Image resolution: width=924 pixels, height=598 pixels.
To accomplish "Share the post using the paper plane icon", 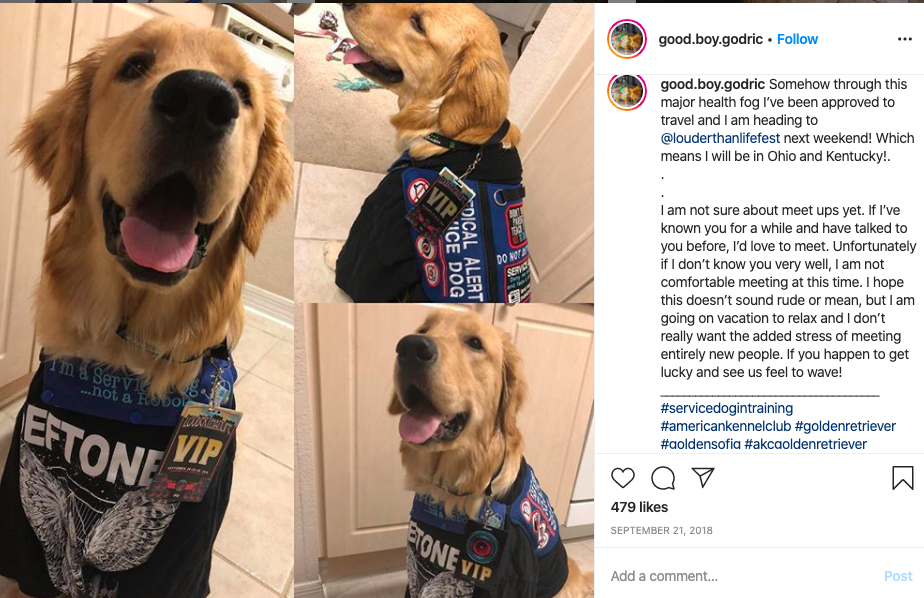I will point(703,477).
